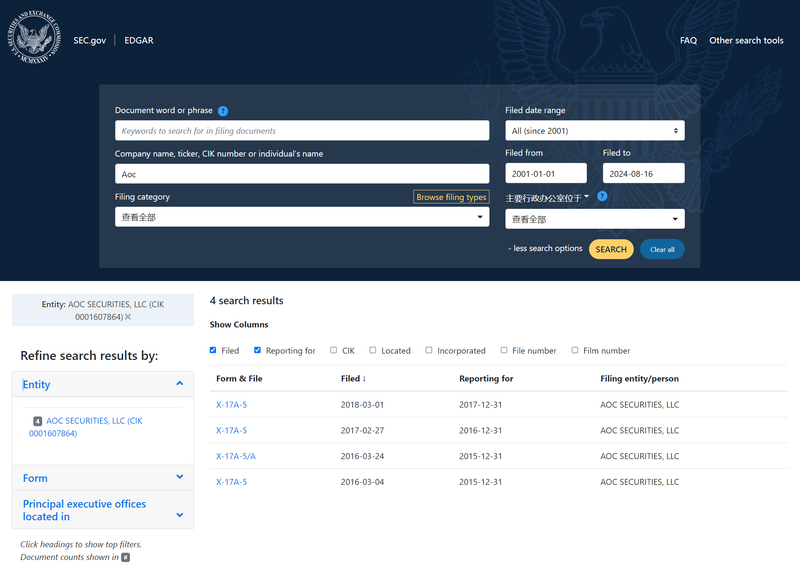Enable the Located column checkbox

[x=372, y=350]
